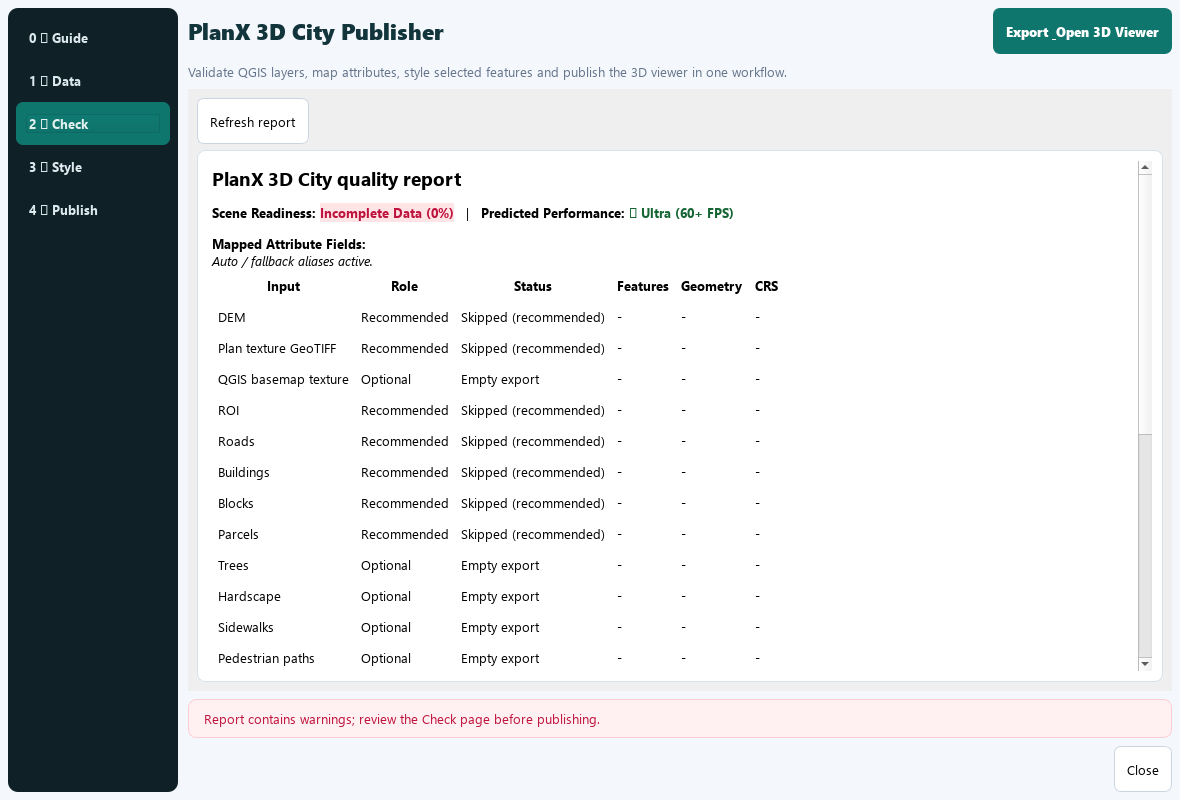Click the Buildings input row label
Image resolution: width=1180 pixels, height=800 pixels.
pos(243,473)
